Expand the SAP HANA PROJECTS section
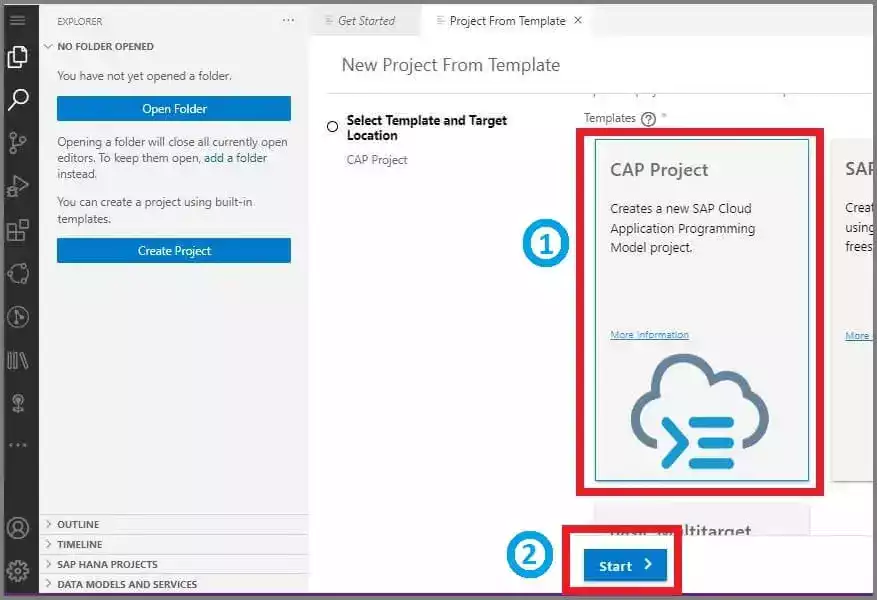This screenshot has height=600, width=877. 173,564
